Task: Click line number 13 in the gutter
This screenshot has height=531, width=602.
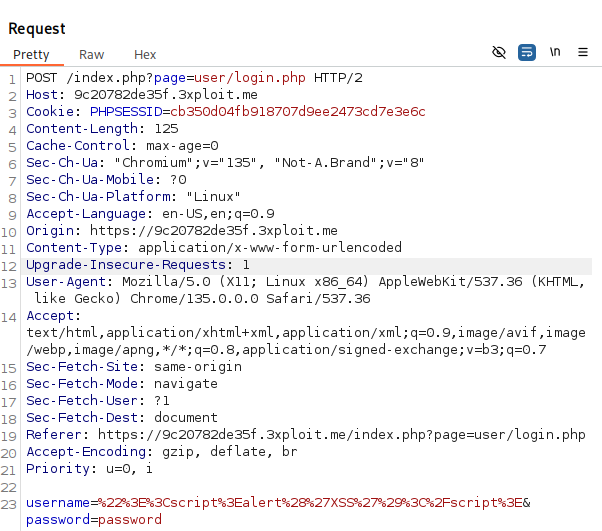Action: pyautogui.click(x=10, y=282)
